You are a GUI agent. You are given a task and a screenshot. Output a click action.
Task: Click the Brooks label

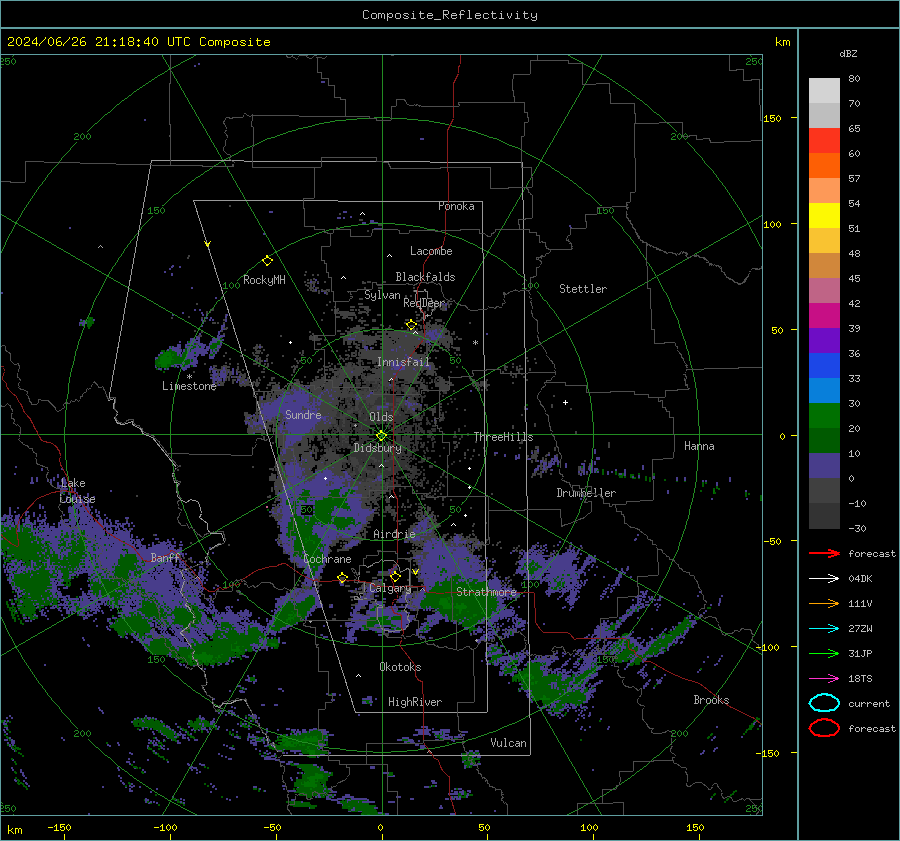click(x=711, y=700)
